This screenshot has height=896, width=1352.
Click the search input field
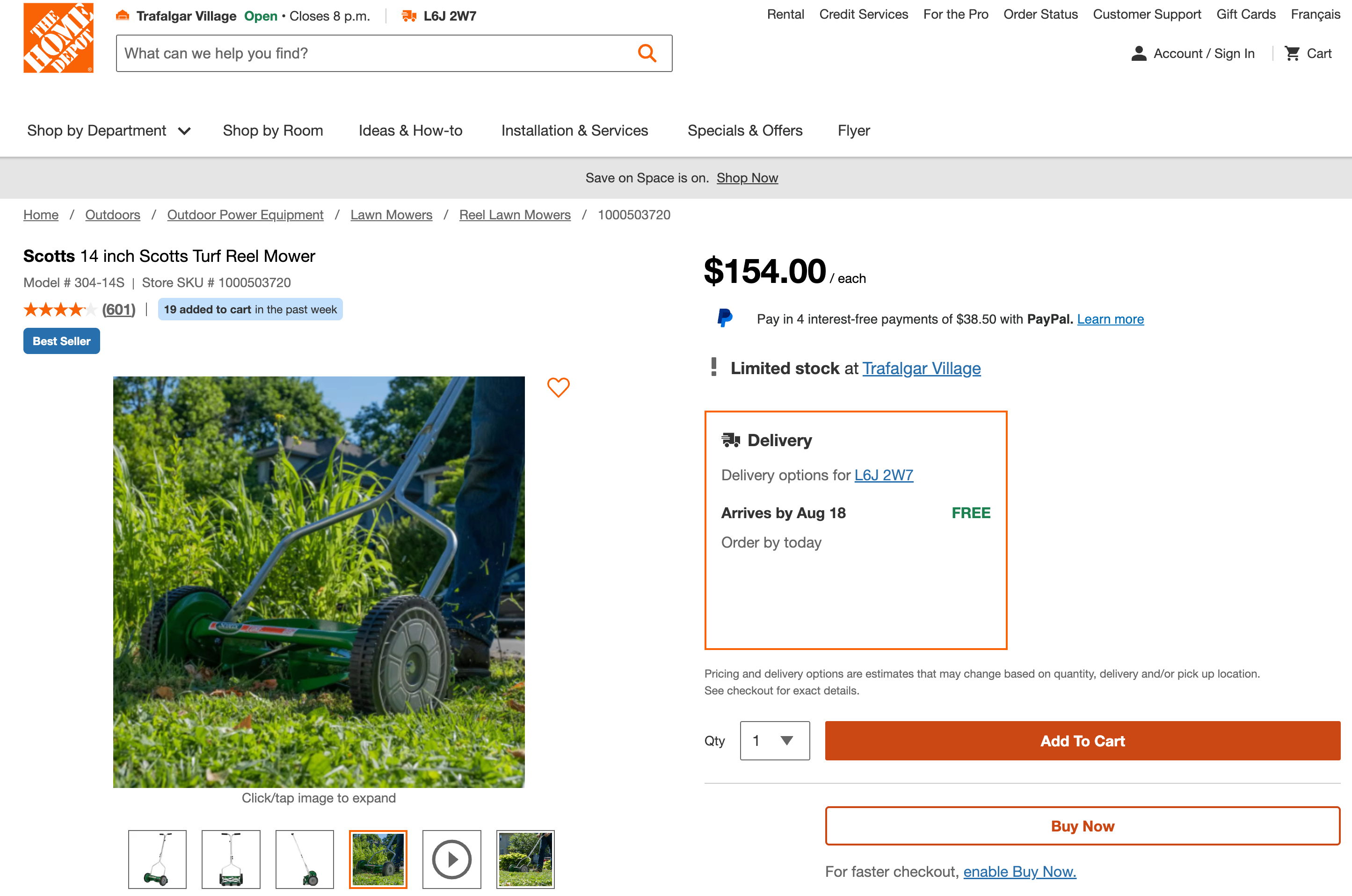pyautogui.click(x=394, y=53)
